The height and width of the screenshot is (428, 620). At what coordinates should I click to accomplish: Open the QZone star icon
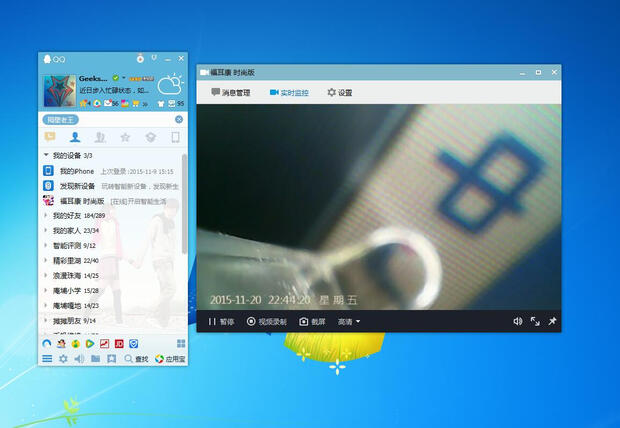pyautogui.click(x=84, y=103)
